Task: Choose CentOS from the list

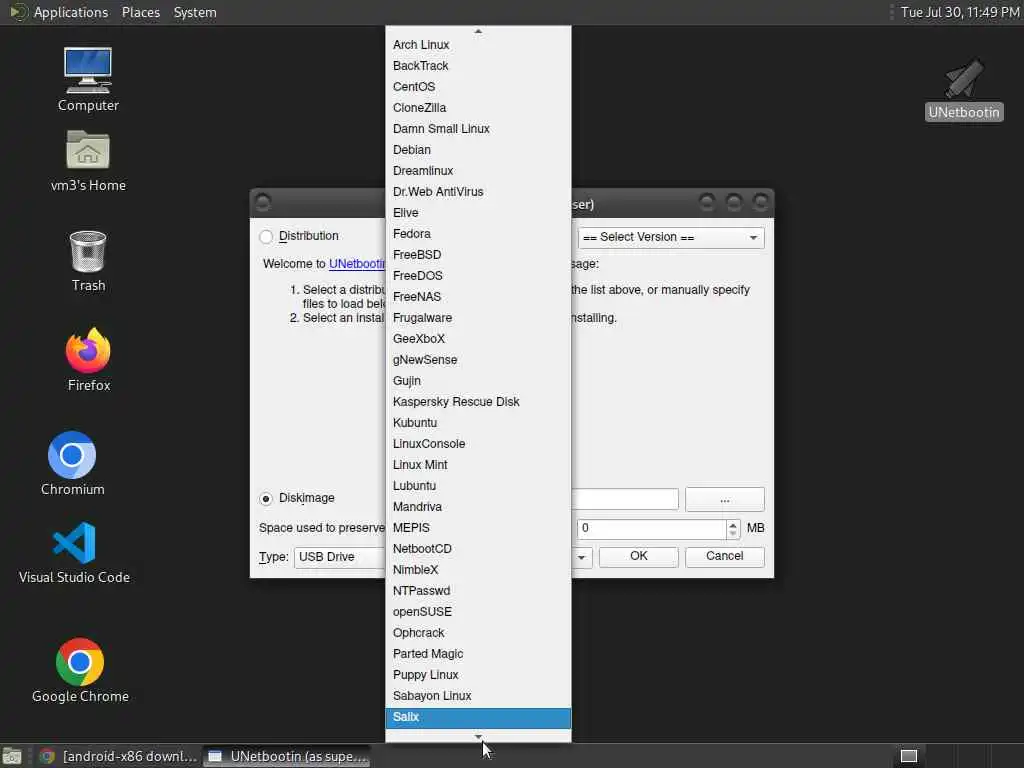Action: [x=478, y=87]
